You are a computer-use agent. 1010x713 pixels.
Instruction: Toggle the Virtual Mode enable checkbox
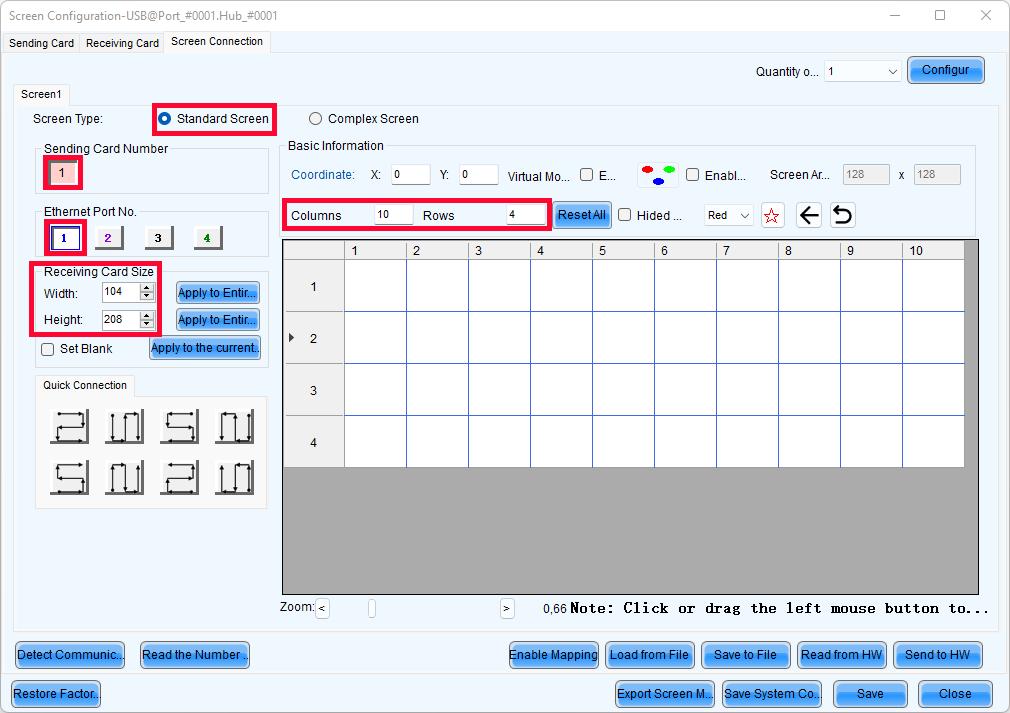point(586,175)
